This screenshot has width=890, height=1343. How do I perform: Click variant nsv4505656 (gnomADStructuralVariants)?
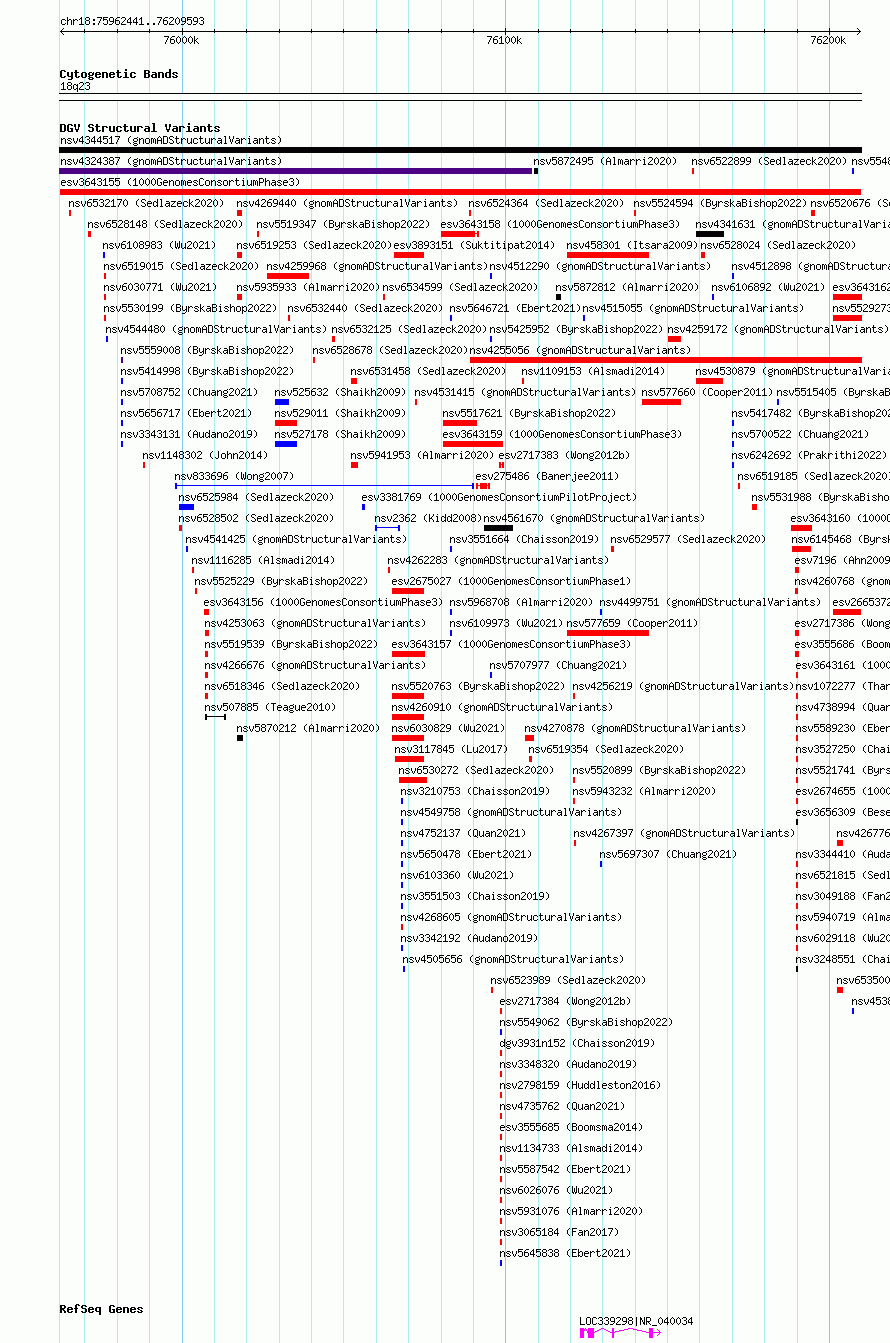(512, 959)
